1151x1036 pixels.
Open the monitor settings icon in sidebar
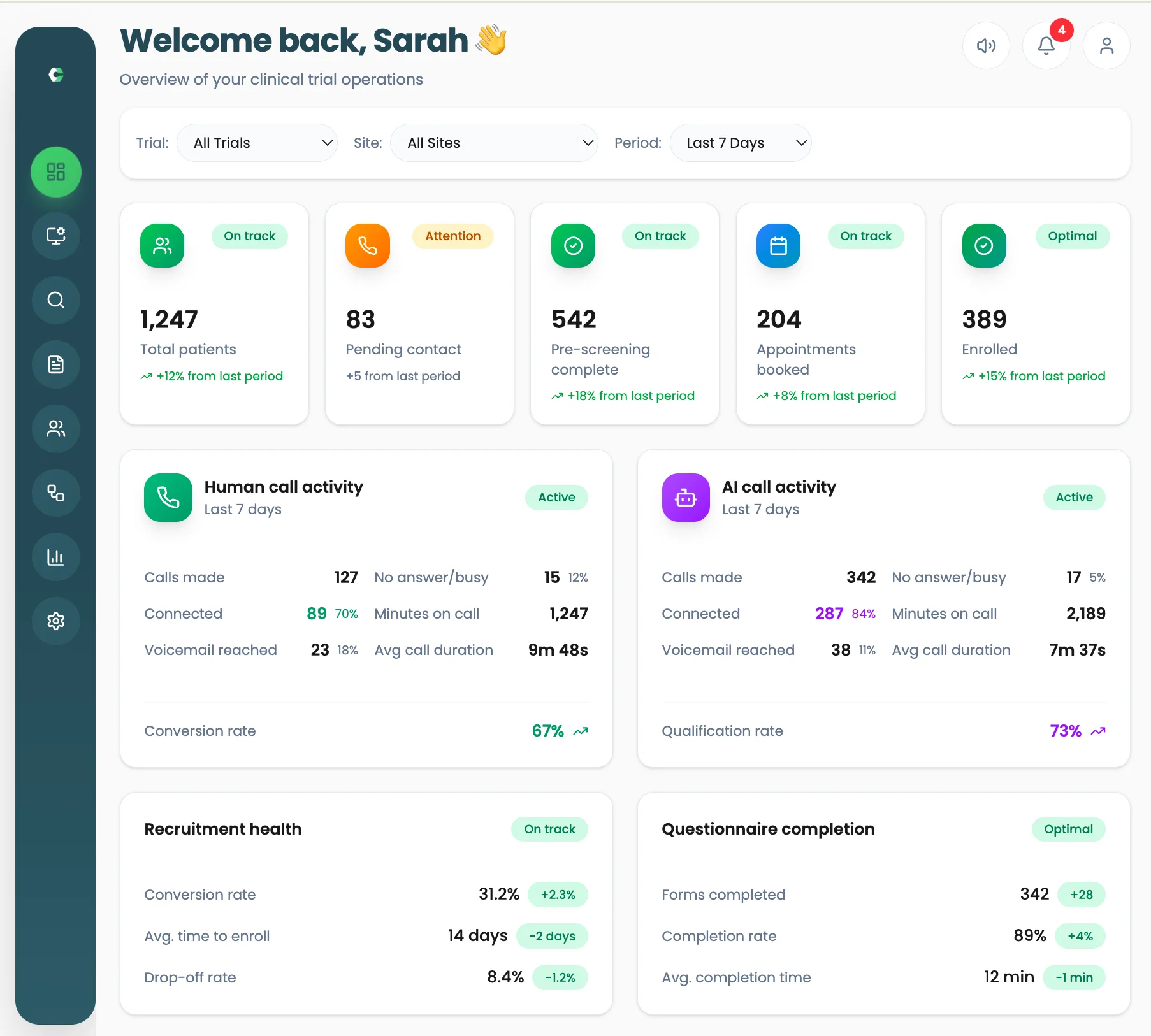click(56, 236)
